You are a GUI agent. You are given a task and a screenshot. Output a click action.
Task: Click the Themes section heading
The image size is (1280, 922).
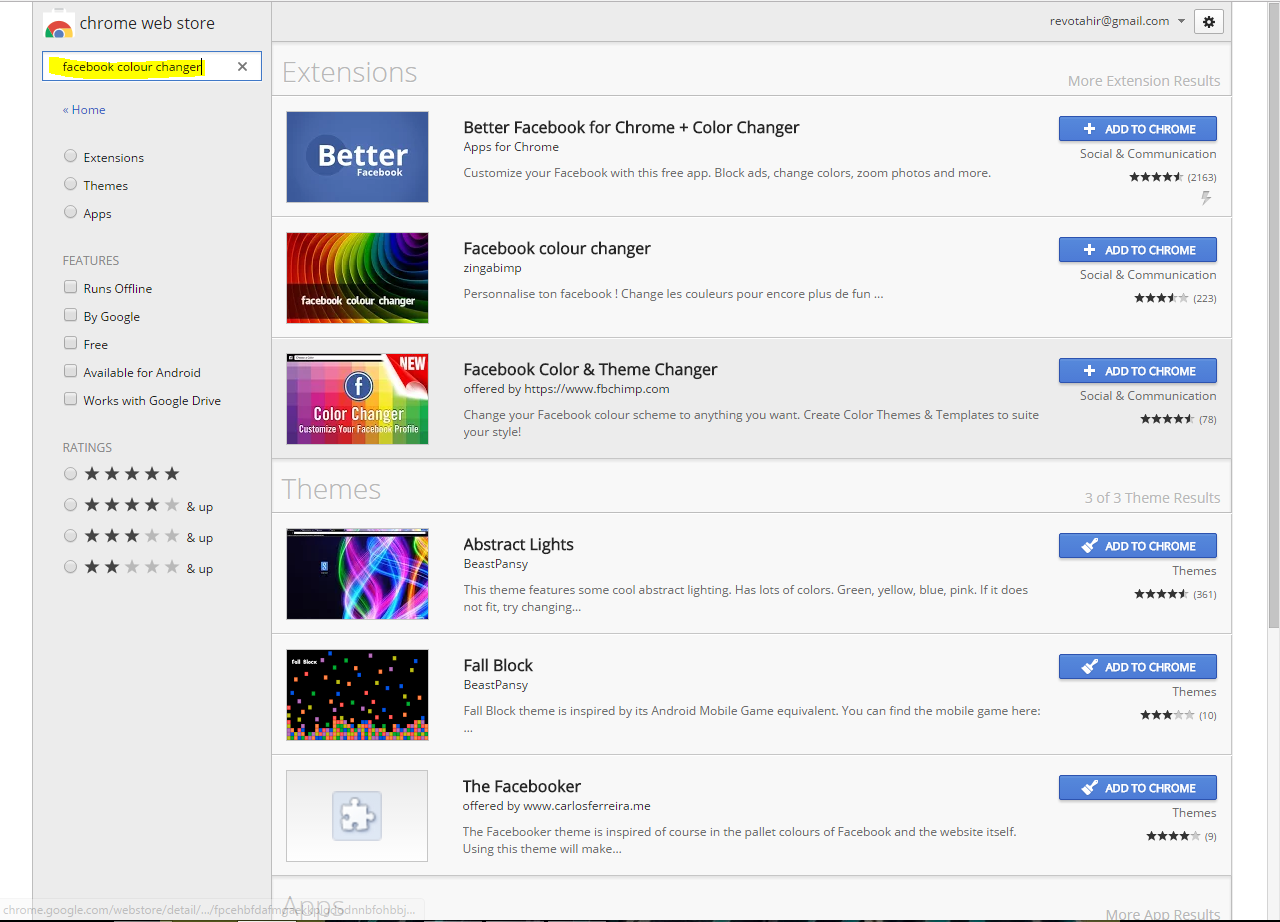coord(331,489)
